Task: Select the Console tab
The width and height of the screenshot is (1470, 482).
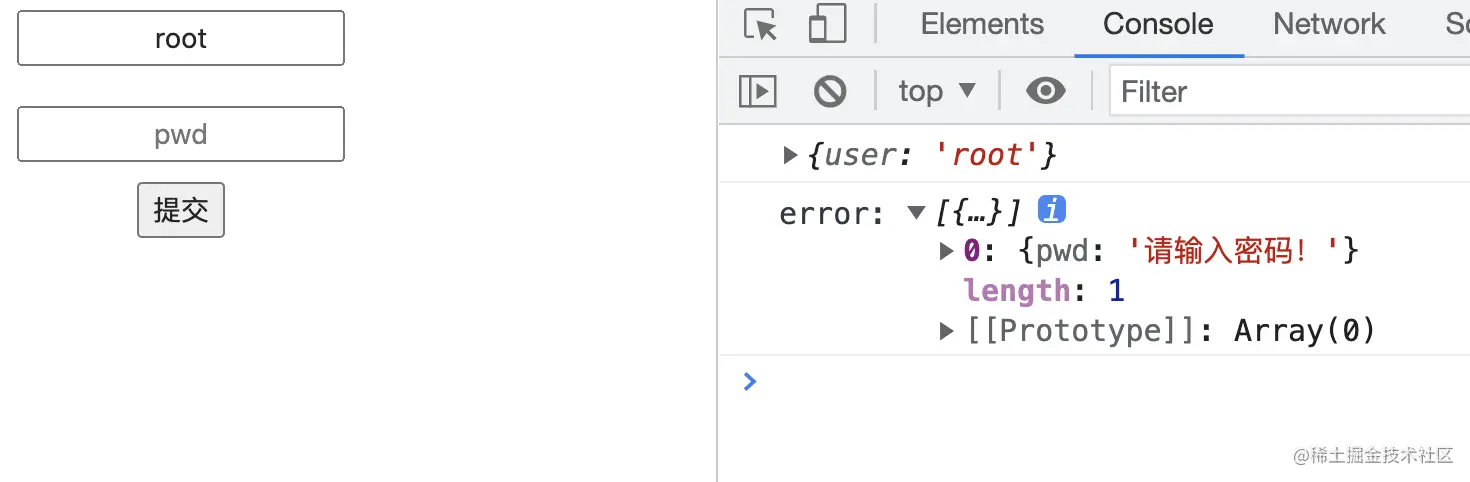Action: [1158, 24]
